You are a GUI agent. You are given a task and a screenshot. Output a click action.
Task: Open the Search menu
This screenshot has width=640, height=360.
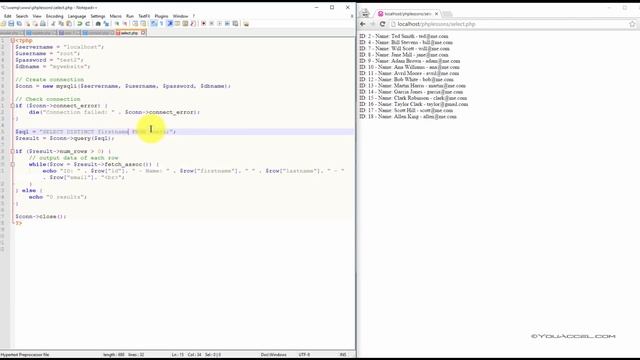[22, 16]
